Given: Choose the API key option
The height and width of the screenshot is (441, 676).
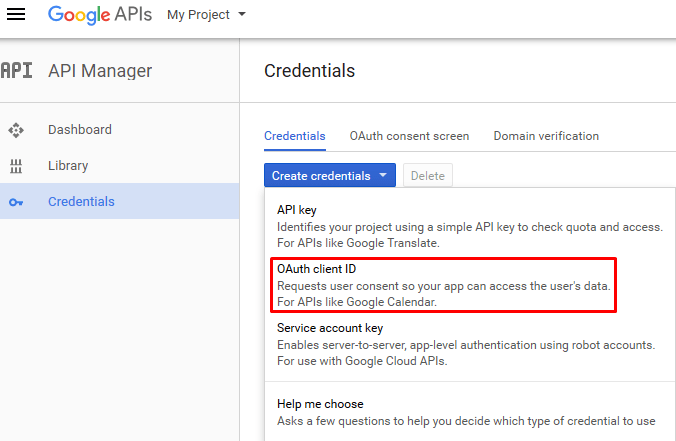Looking at the screenshot, I should coord(470,226).
